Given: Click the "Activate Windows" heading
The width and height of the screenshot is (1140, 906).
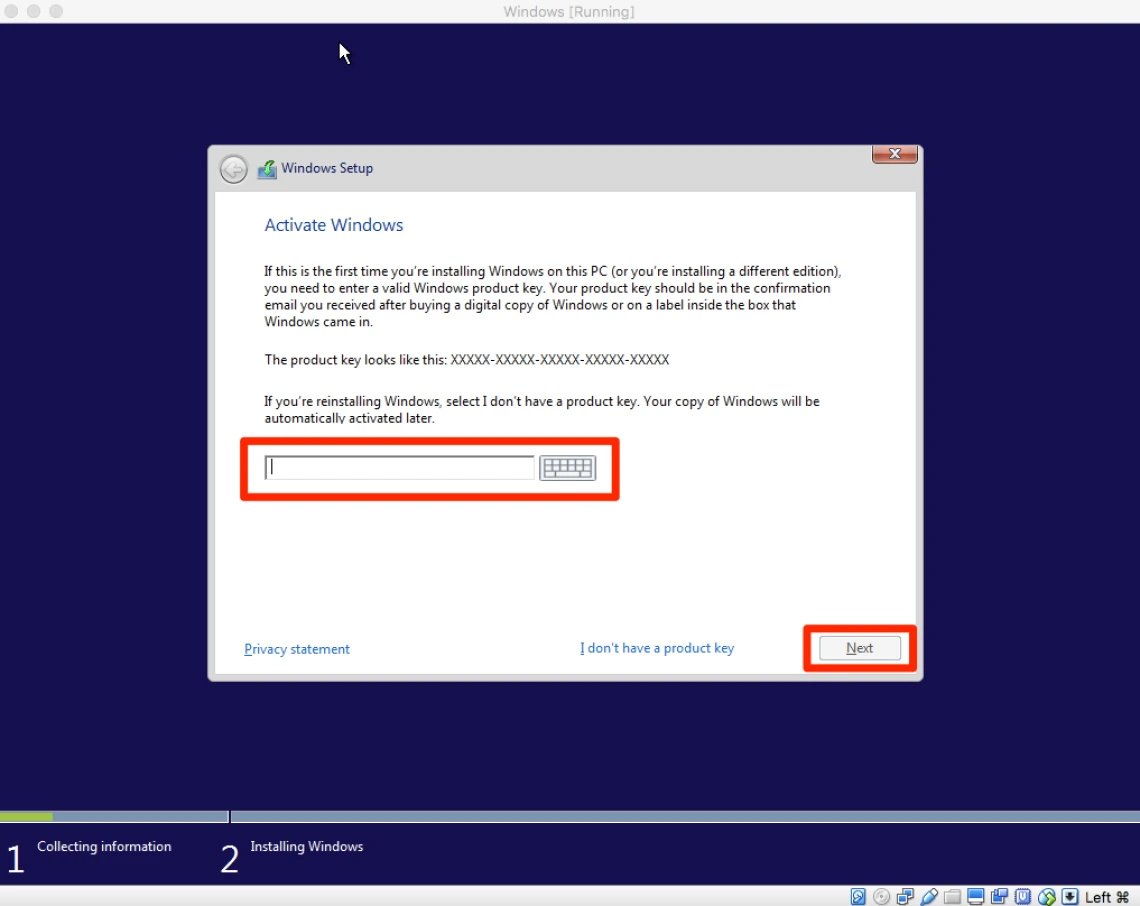Looking at the screenshot, I should (334, 225).
